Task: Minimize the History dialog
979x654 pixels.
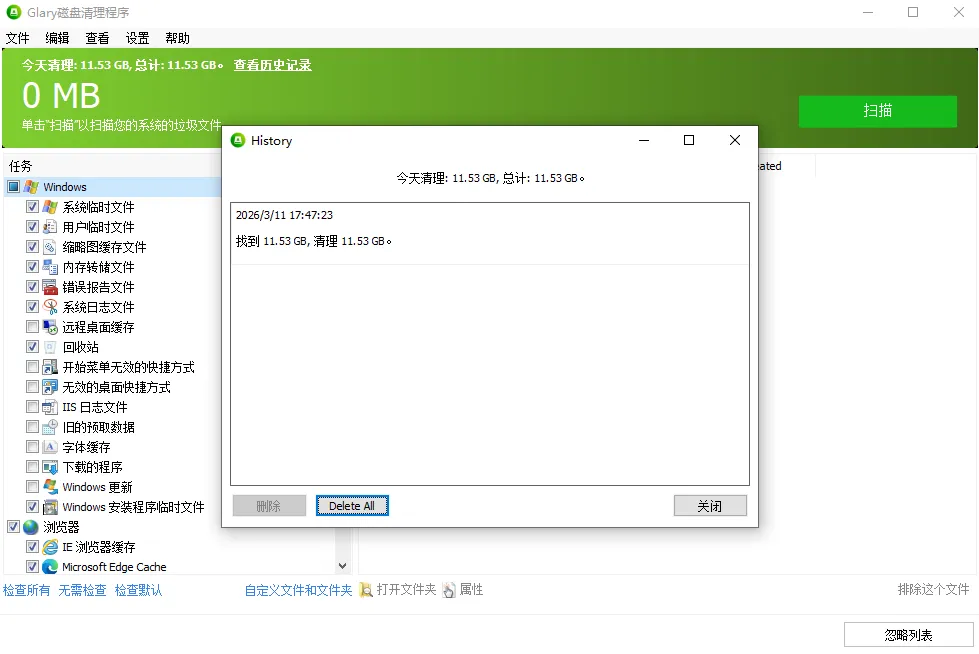Action: click(x=644, y=140)
